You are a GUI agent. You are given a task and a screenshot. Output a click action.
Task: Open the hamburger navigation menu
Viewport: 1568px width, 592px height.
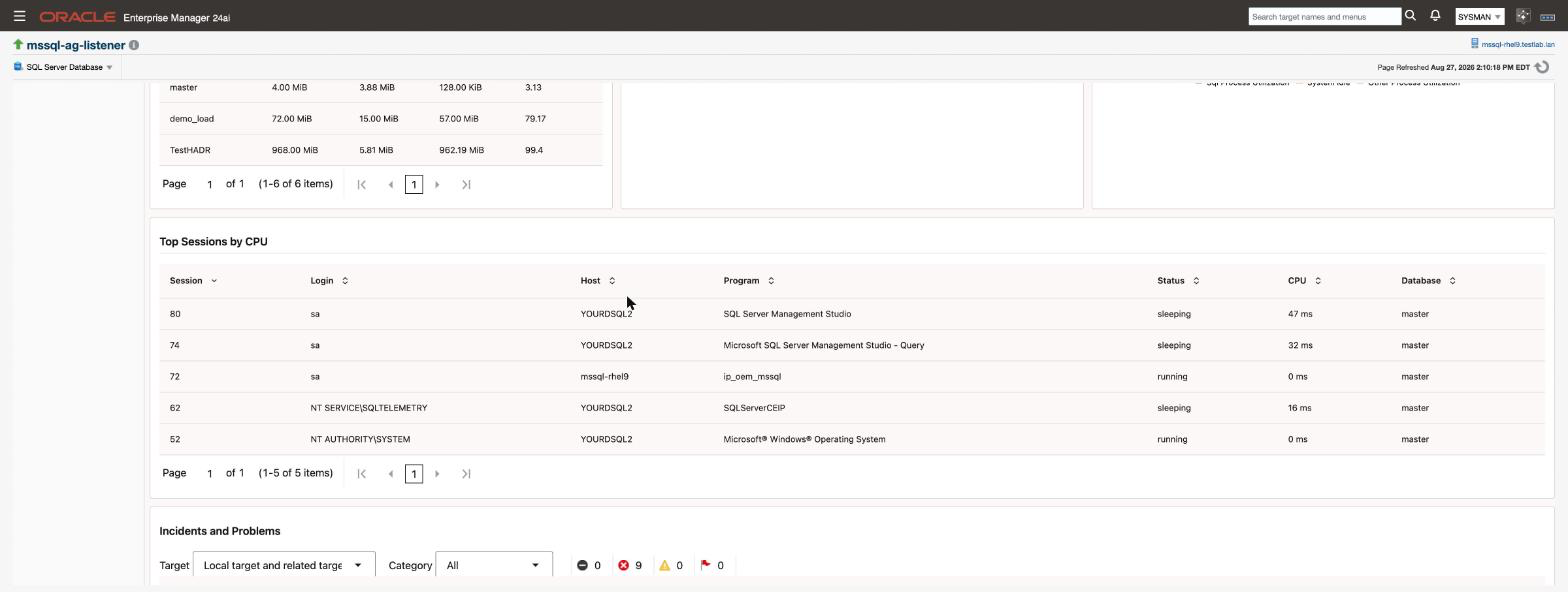point(19,16)
